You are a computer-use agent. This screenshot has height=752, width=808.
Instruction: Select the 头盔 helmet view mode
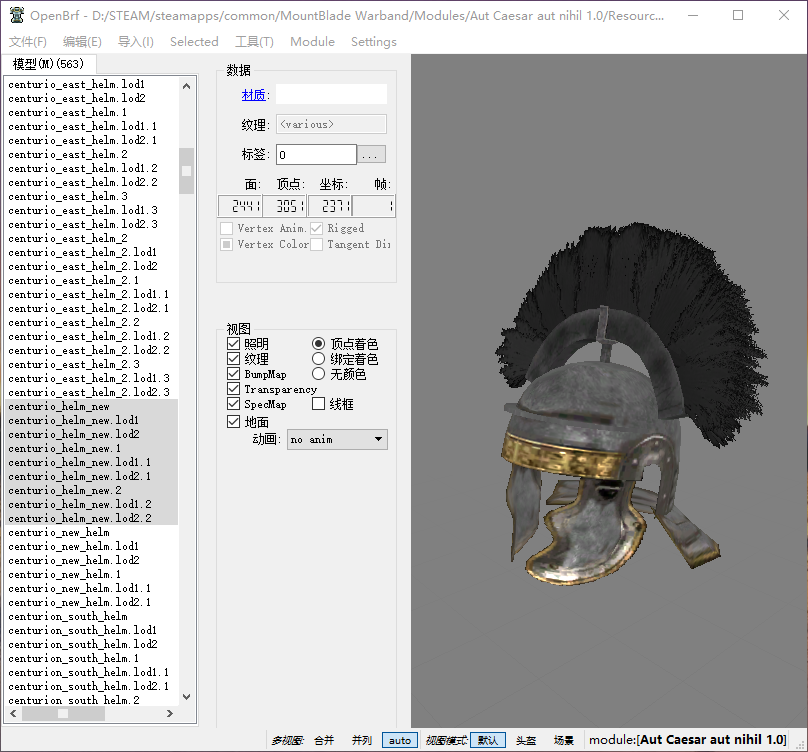point(526,741)
